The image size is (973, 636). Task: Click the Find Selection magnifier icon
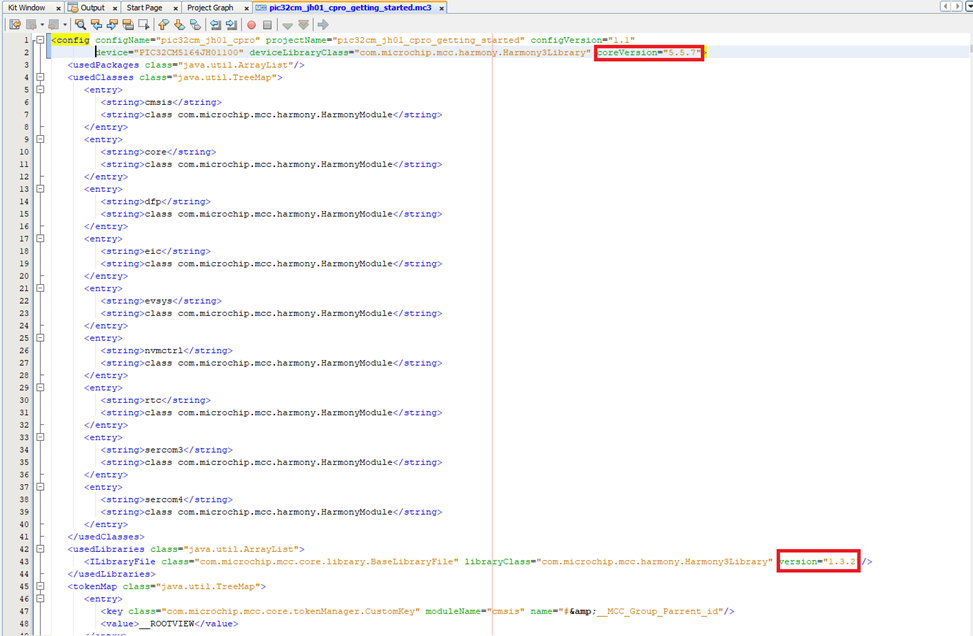point(80,25)
